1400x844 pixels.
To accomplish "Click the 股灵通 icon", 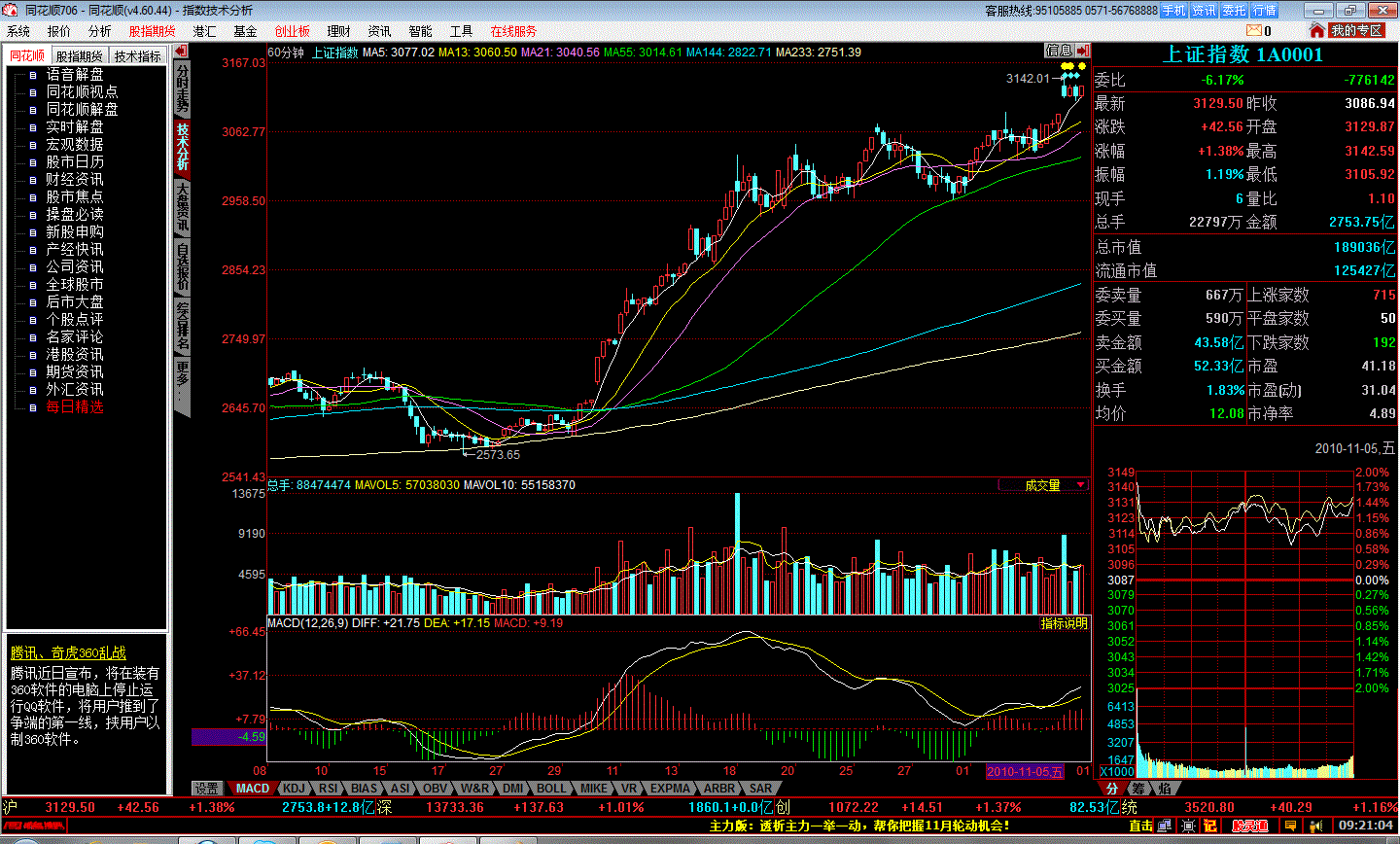I will [x=1250, y=826].
